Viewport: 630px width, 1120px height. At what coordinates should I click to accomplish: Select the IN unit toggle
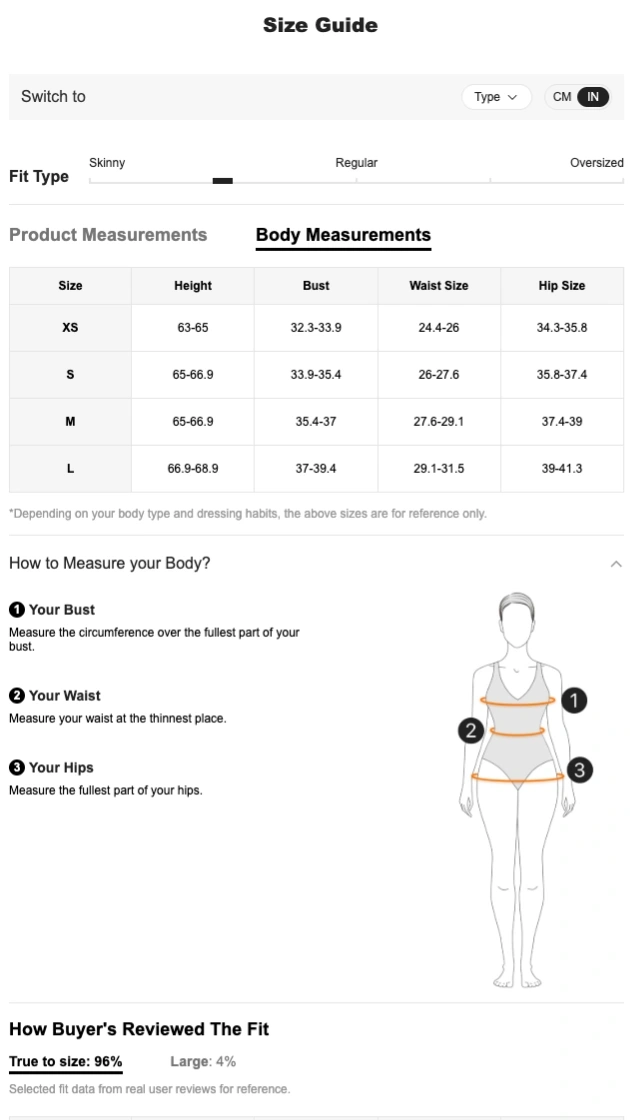click(593, 97)
